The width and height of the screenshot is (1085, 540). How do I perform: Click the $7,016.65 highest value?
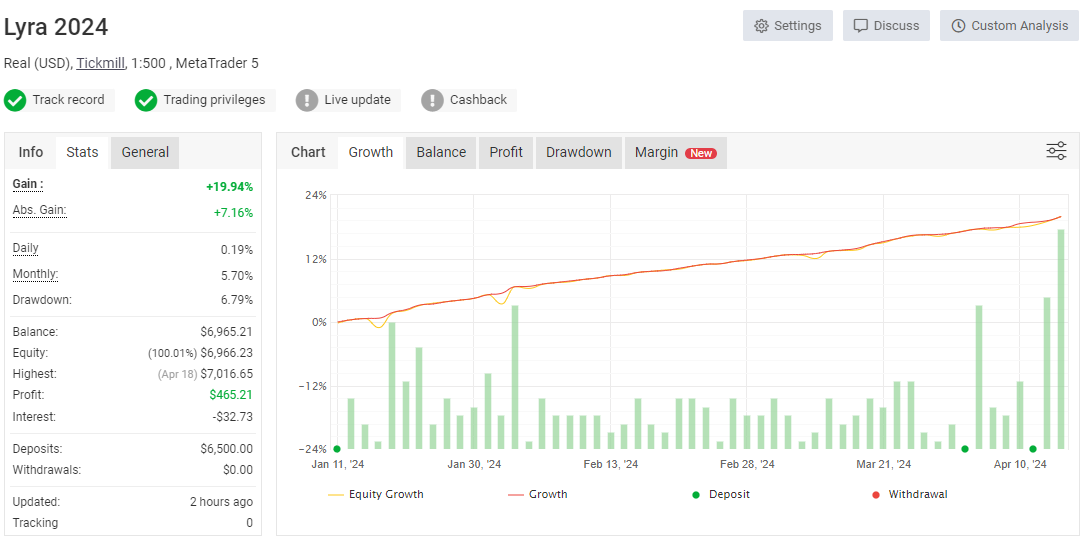coord(227,374)
